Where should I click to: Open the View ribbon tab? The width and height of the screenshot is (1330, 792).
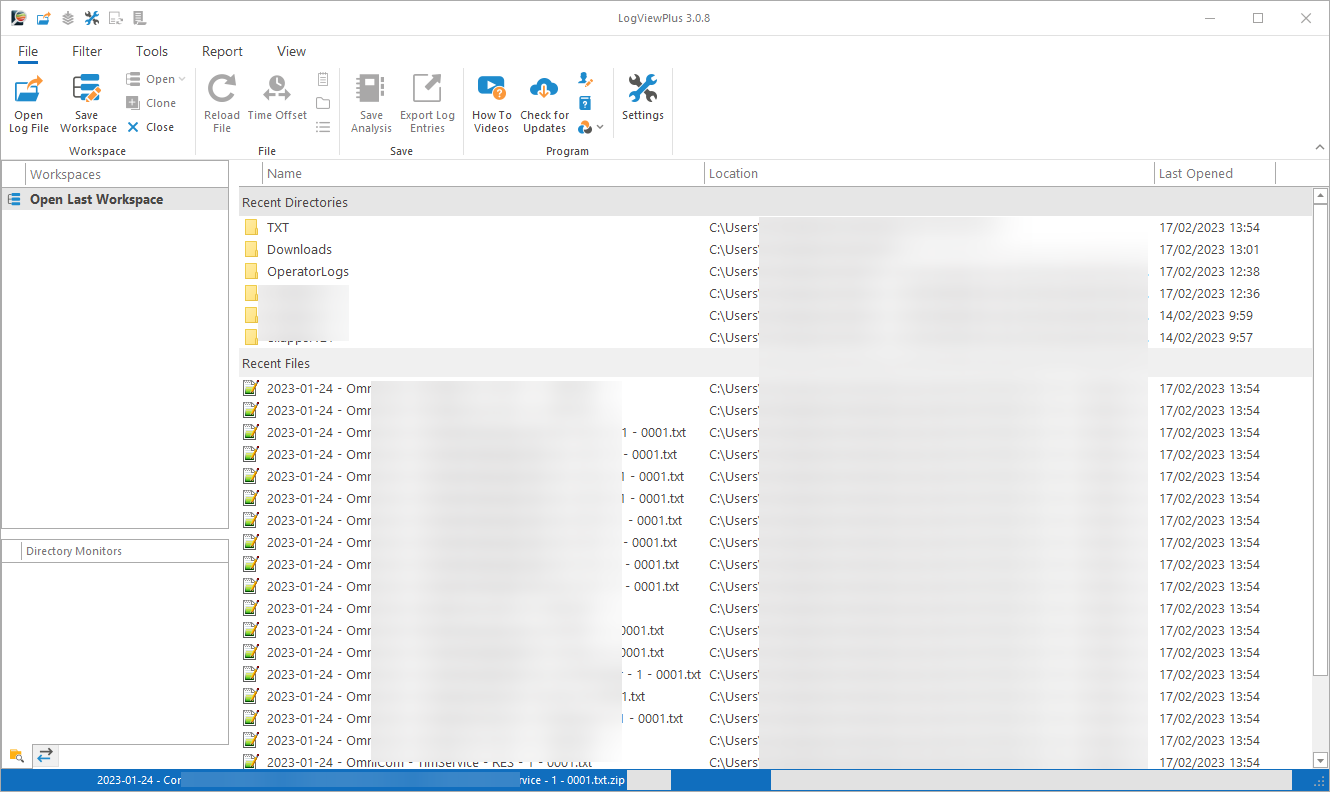(x=292, y=51)
